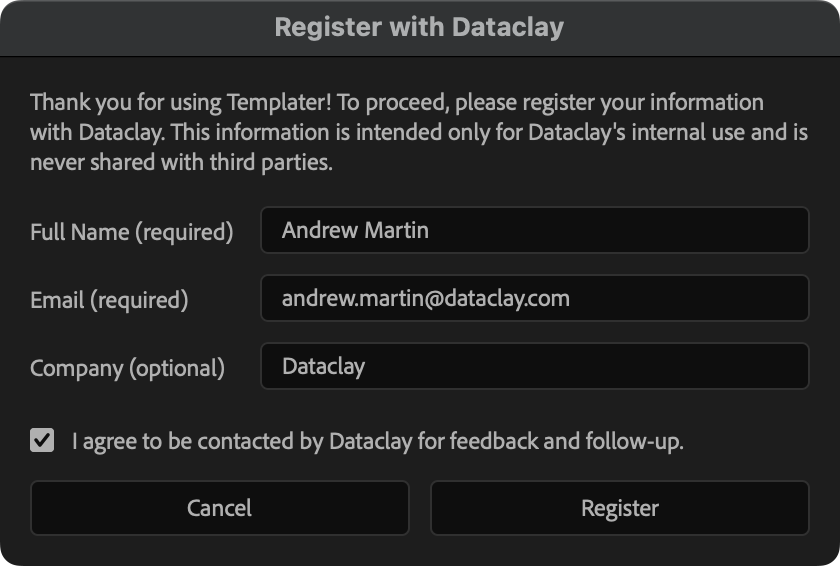Click the "Dataclay" entry in Company field
Image resolution: width=840 pixels, height=566 pixels.
point(323,366)
